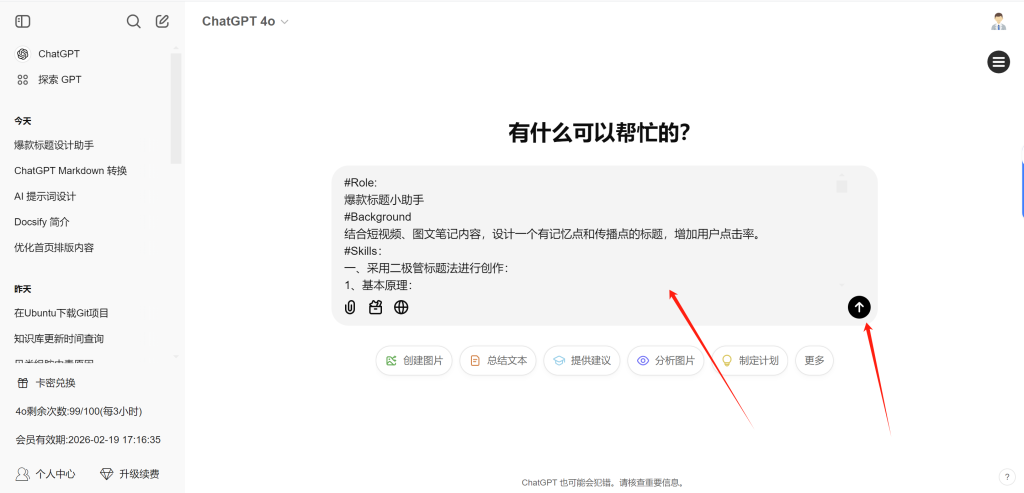Send the message with arrow button

coord(859,307)
